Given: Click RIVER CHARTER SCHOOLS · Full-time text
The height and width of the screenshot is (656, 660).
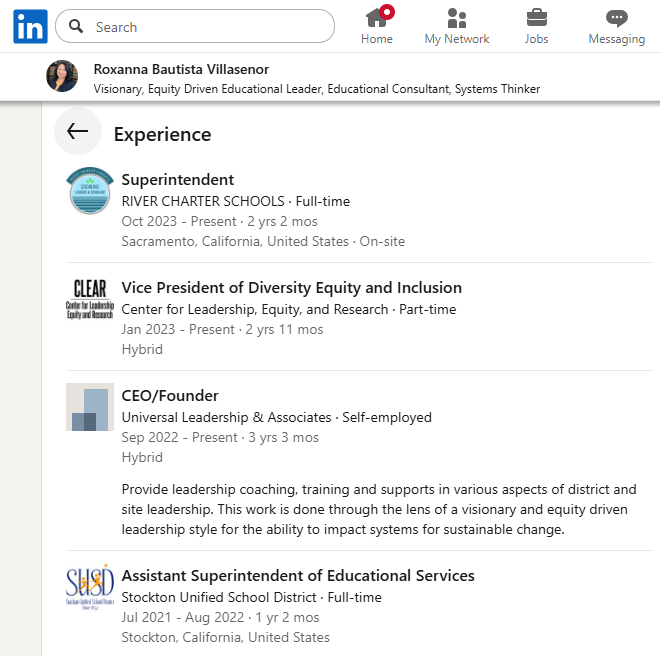Looking at the screenshot, I should point(236,201).
